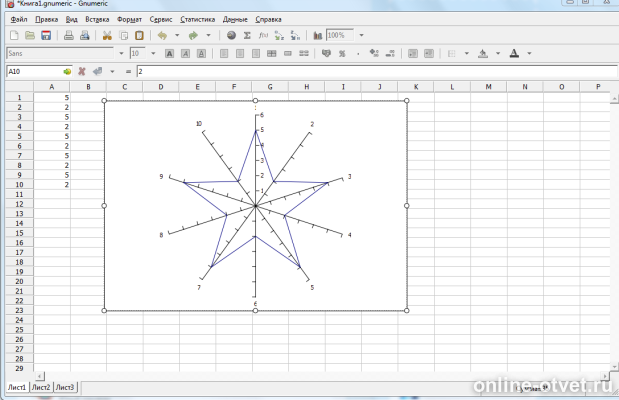619x400 pixels.
Task: Open the font color dropdown arrow
Action: tap(529, 53)
